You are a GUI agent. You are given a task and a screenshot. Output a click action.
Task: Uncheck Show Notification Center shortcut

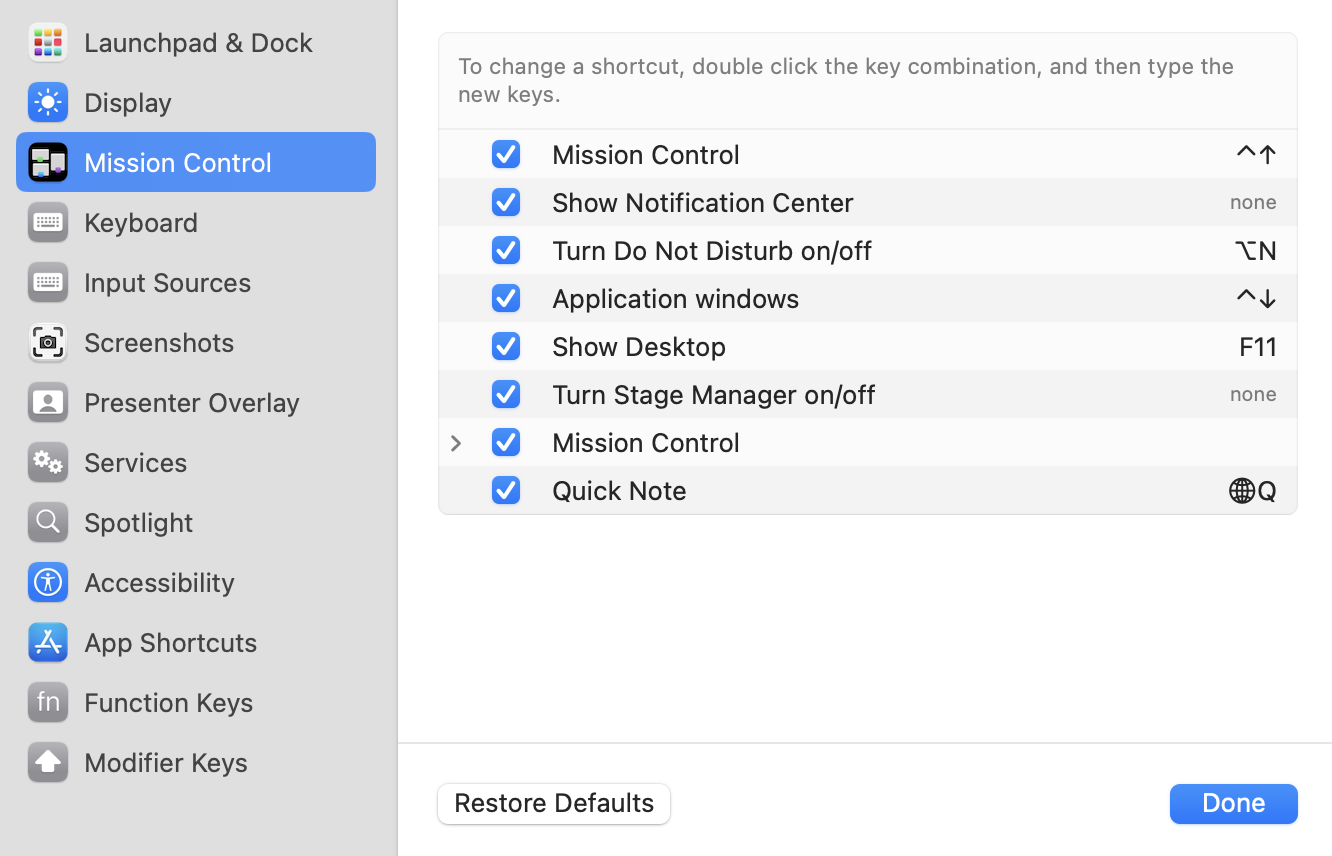[506, 202]
